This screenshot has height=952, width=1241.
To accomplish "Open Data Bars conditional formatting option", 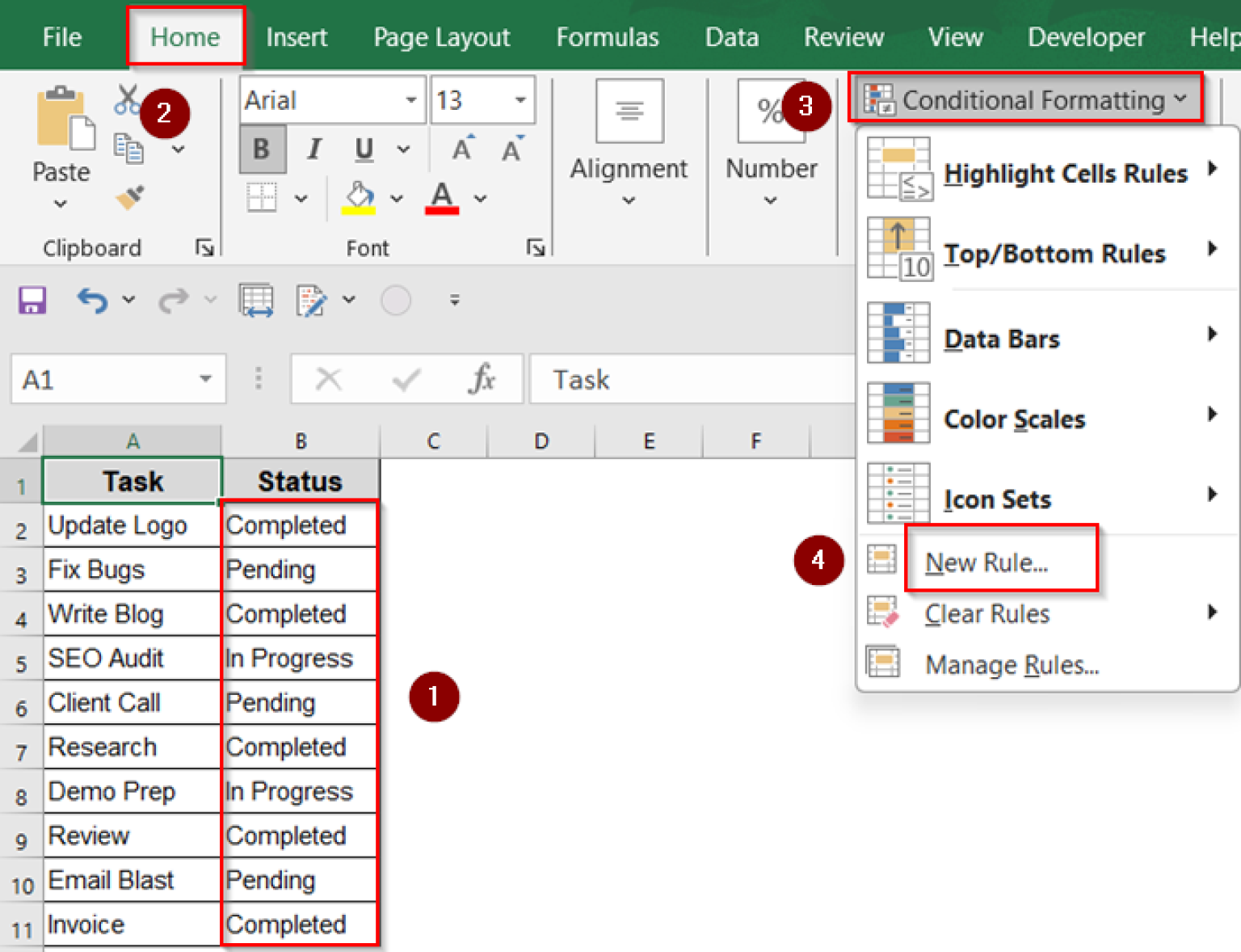I will click(x=1002, y=339).
